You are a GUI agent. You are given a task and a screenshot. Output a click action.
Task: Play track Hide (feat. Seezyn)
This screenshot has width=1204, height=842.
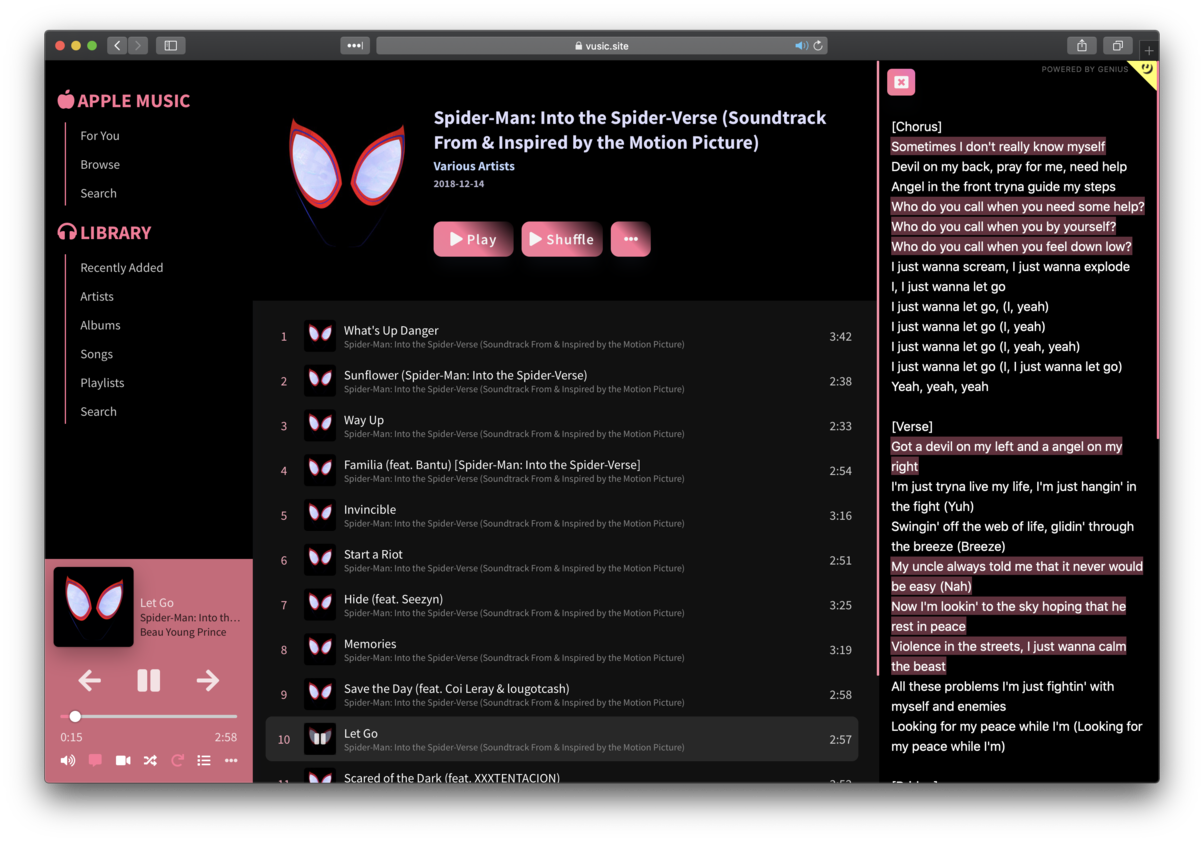(562, 605)
